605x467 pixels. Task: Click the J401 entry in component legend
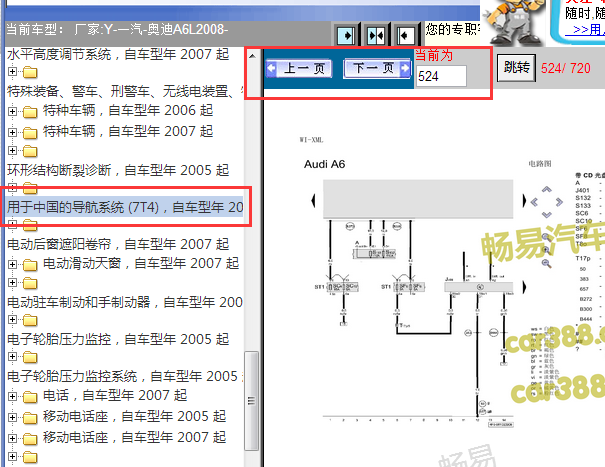click(582, 190)
